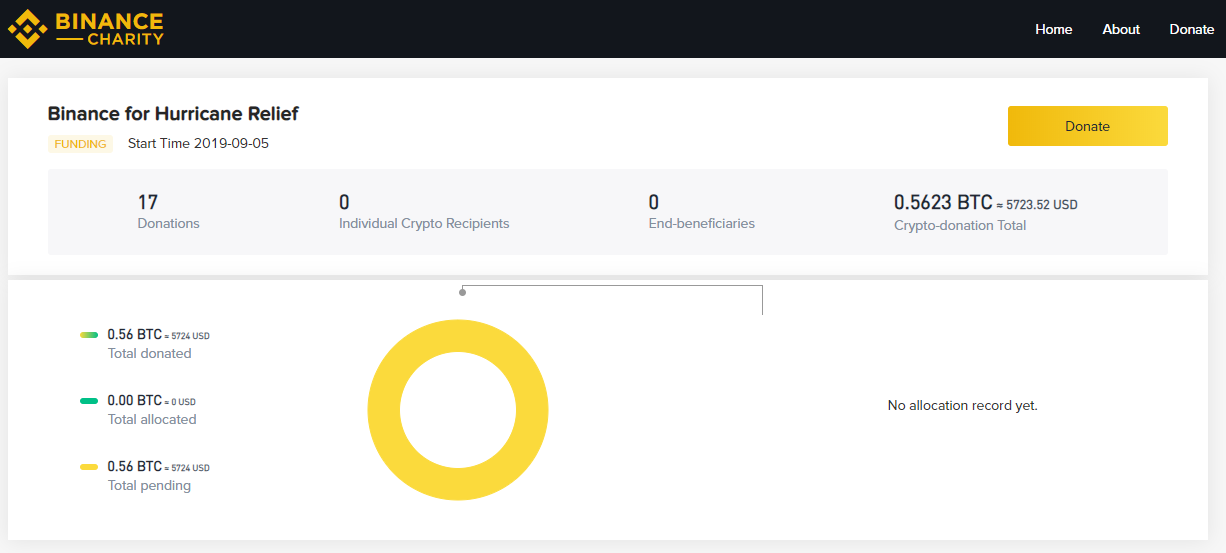The image size is (1226, 553).
Task: Click the FUNDING status badge
Action: point(80,144)
